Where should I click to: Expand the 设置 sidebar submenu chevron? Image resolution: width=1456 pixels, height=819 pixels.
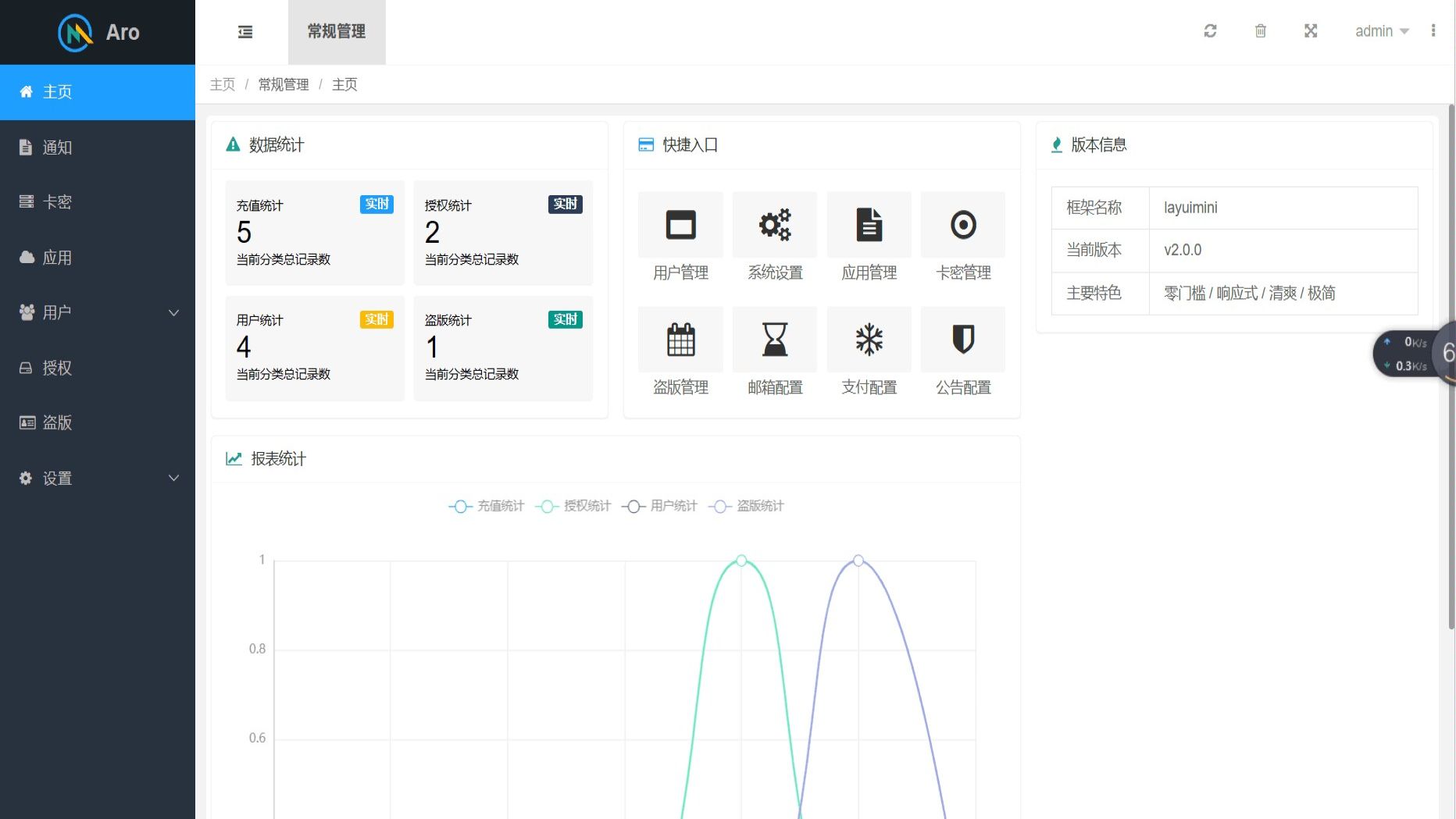tap(174, 478)
